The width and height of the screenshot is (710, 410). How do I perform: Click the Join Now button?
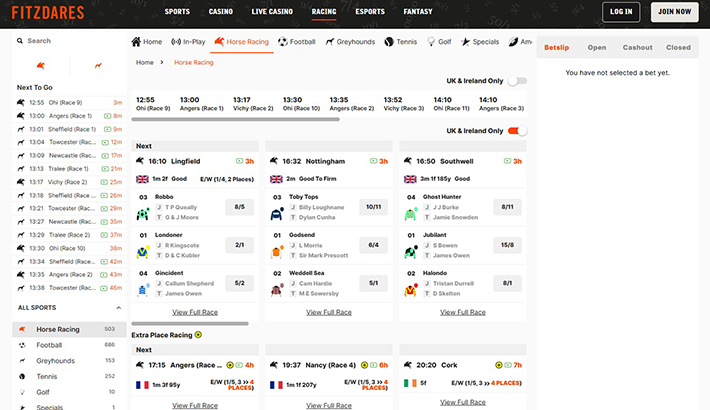674,12
